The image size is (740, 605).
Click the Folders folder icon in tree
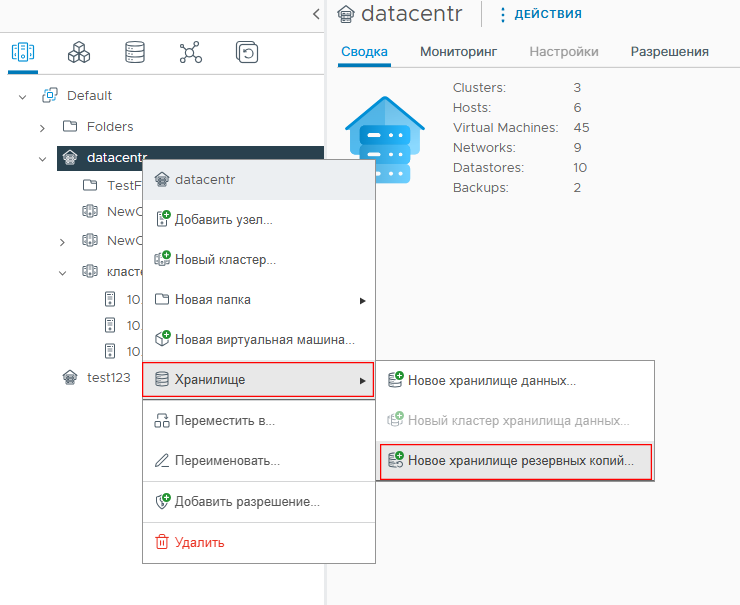[70, 126]
